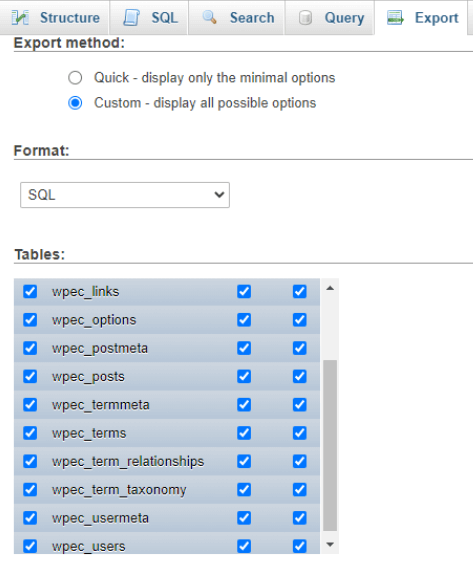Toggle middle-column checkbox for wpec_links
The width and height of the screenshot is (473, 565).
[x=244, y=291]
